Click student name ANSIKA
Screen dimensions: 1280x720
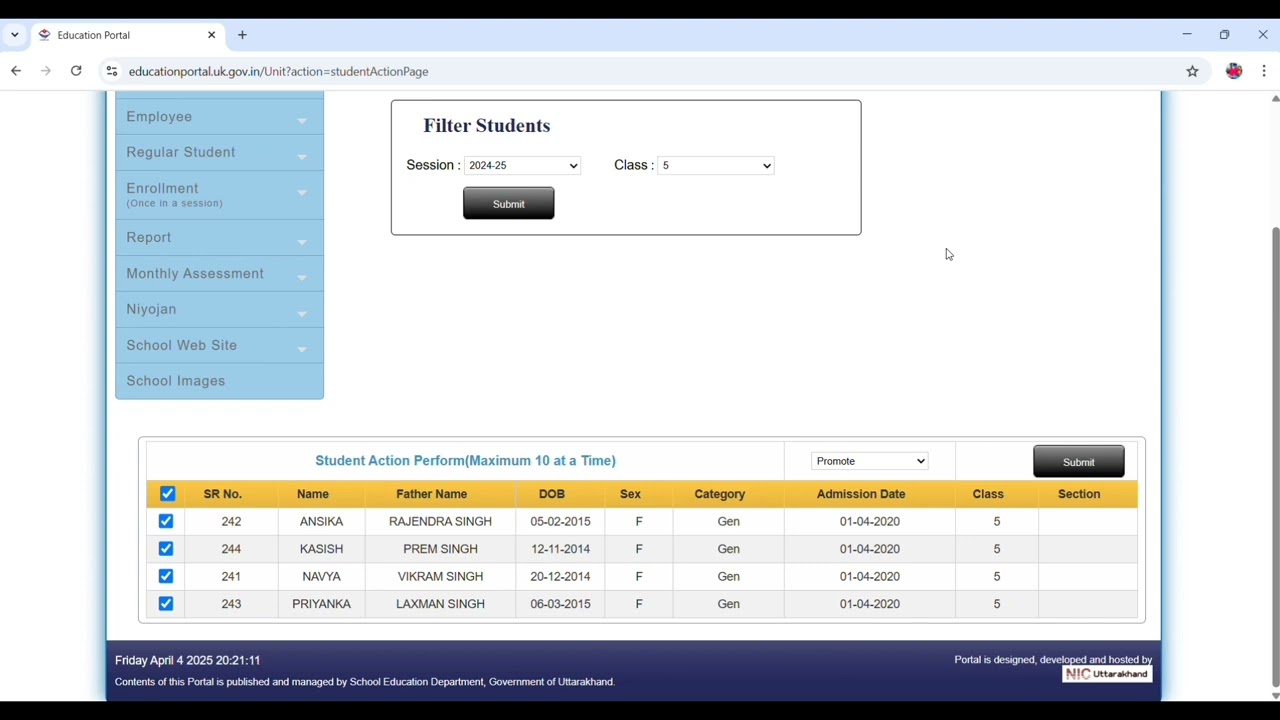click(x=321, y=522)
